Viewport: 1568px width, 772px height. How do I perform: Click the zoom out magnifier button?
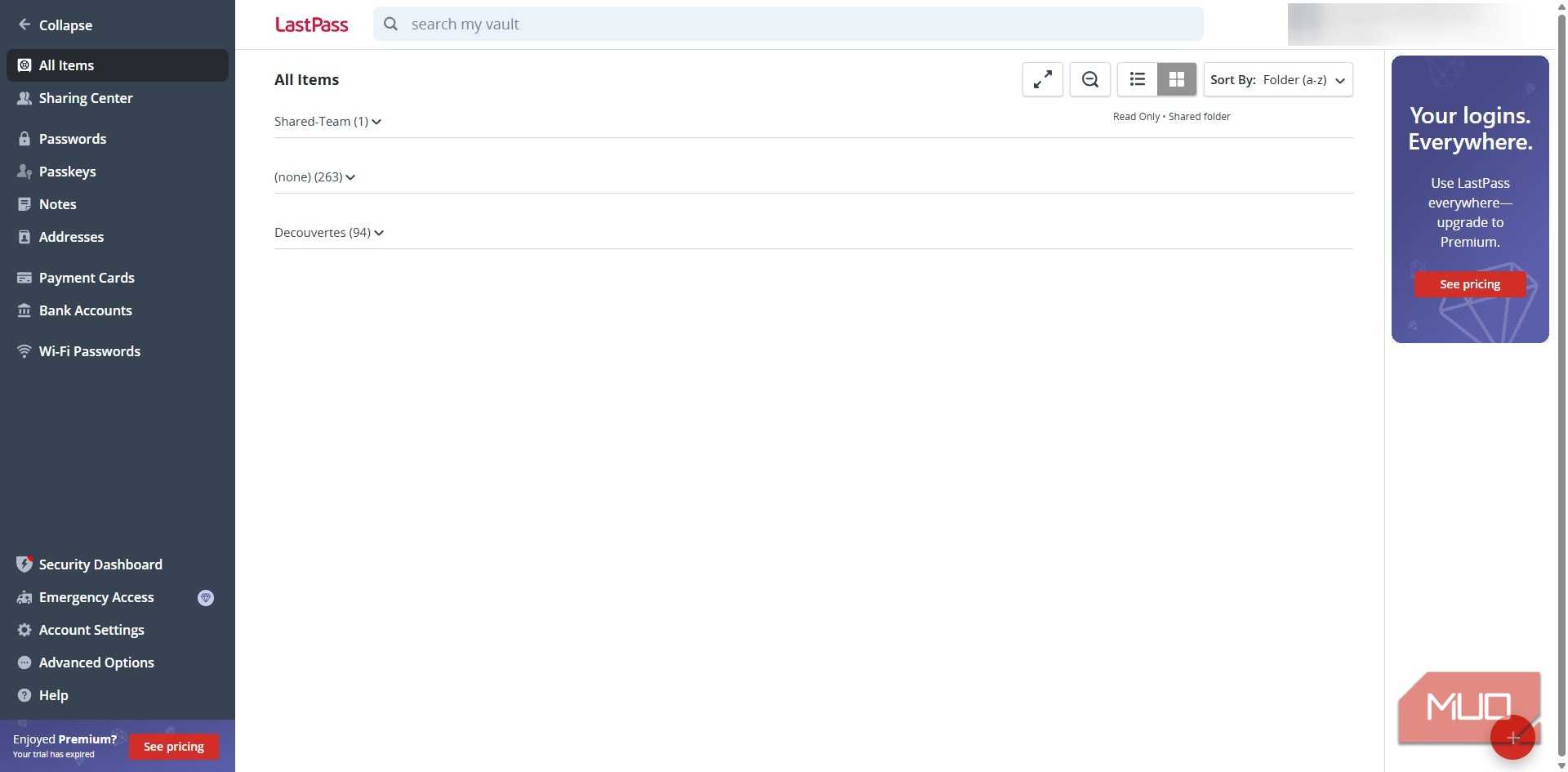pos(1090,79)
